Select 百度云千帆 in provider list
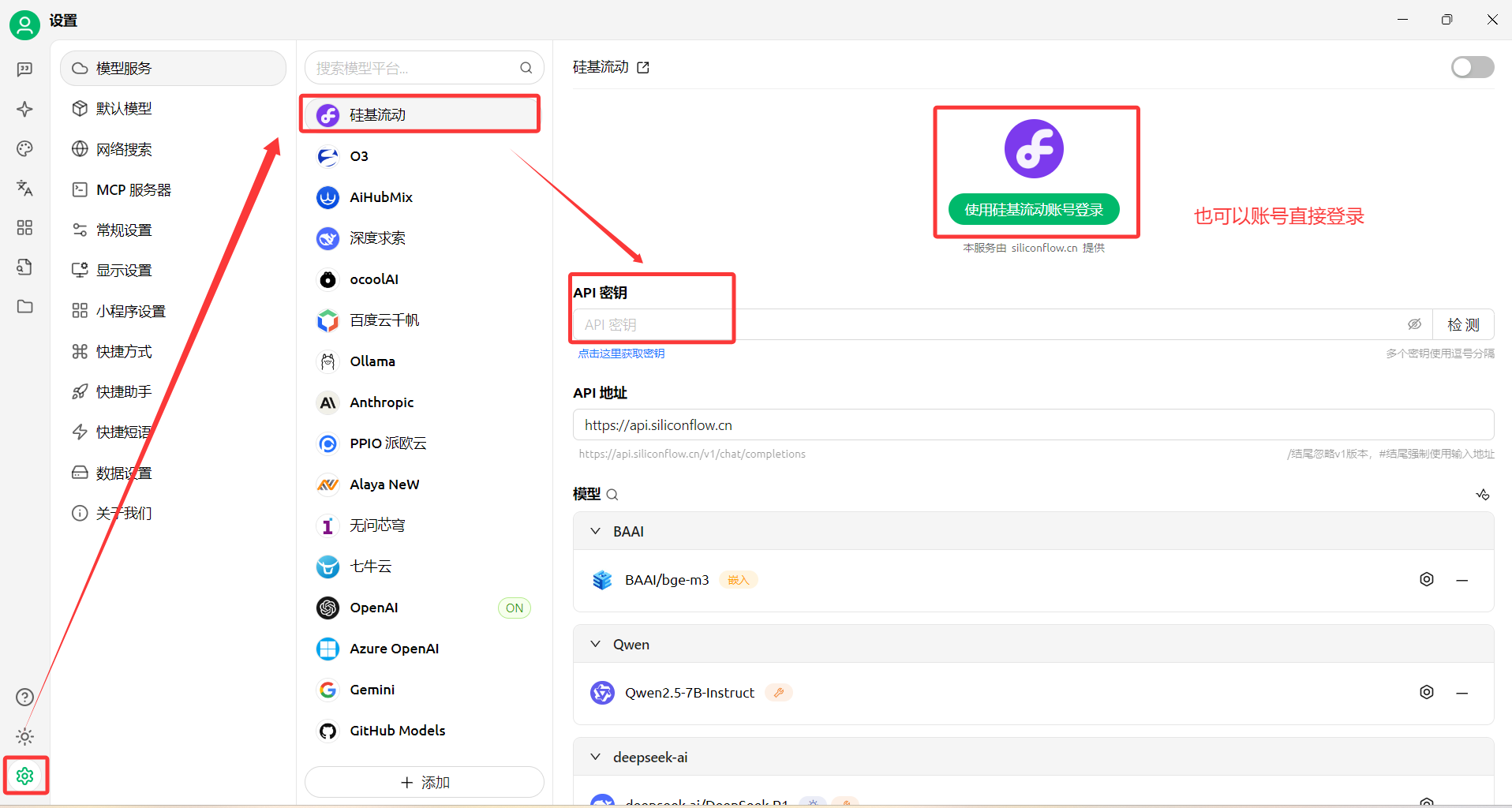Image resolution: width=1512 pixels, height=808 pixels. [x=425, y=320]
